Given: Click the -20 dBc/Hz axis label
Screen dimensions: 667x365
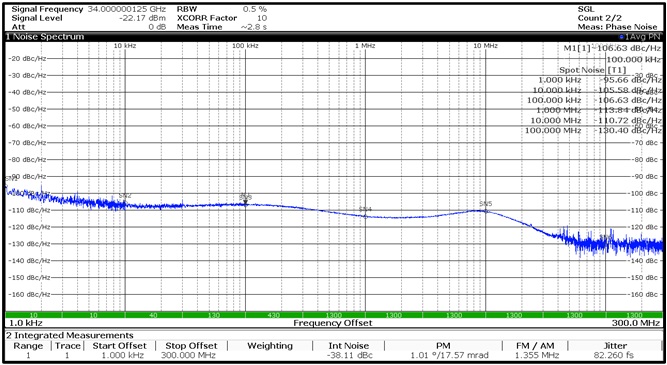Looking at the screenshot, I should 27,59.
